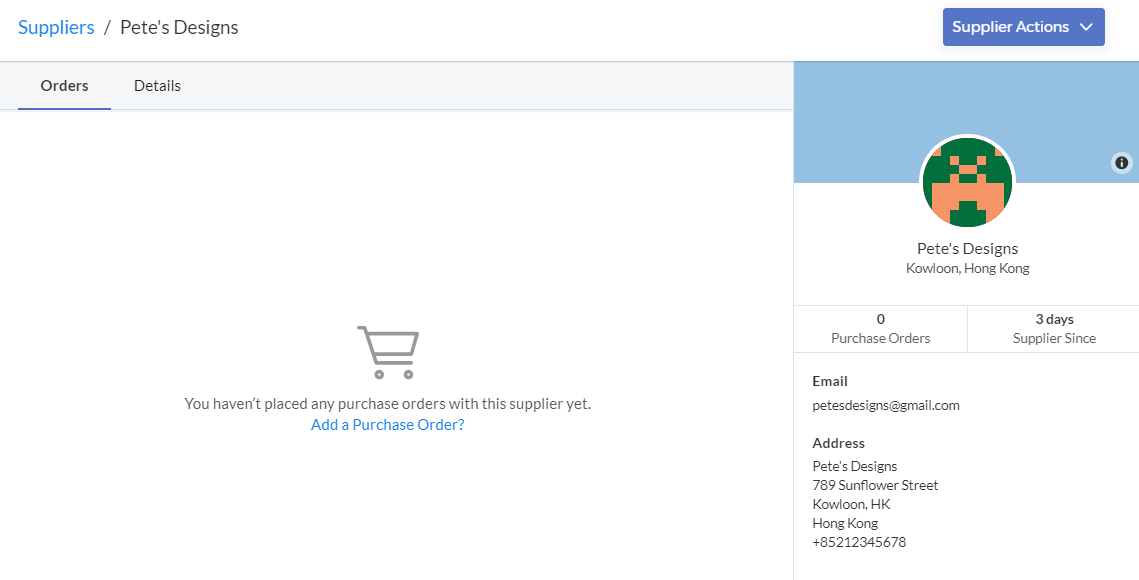Click the petesdesigns@gmail.com email address
The width and height of the screenshot is (1139, 580).
(x=885, y=406)
